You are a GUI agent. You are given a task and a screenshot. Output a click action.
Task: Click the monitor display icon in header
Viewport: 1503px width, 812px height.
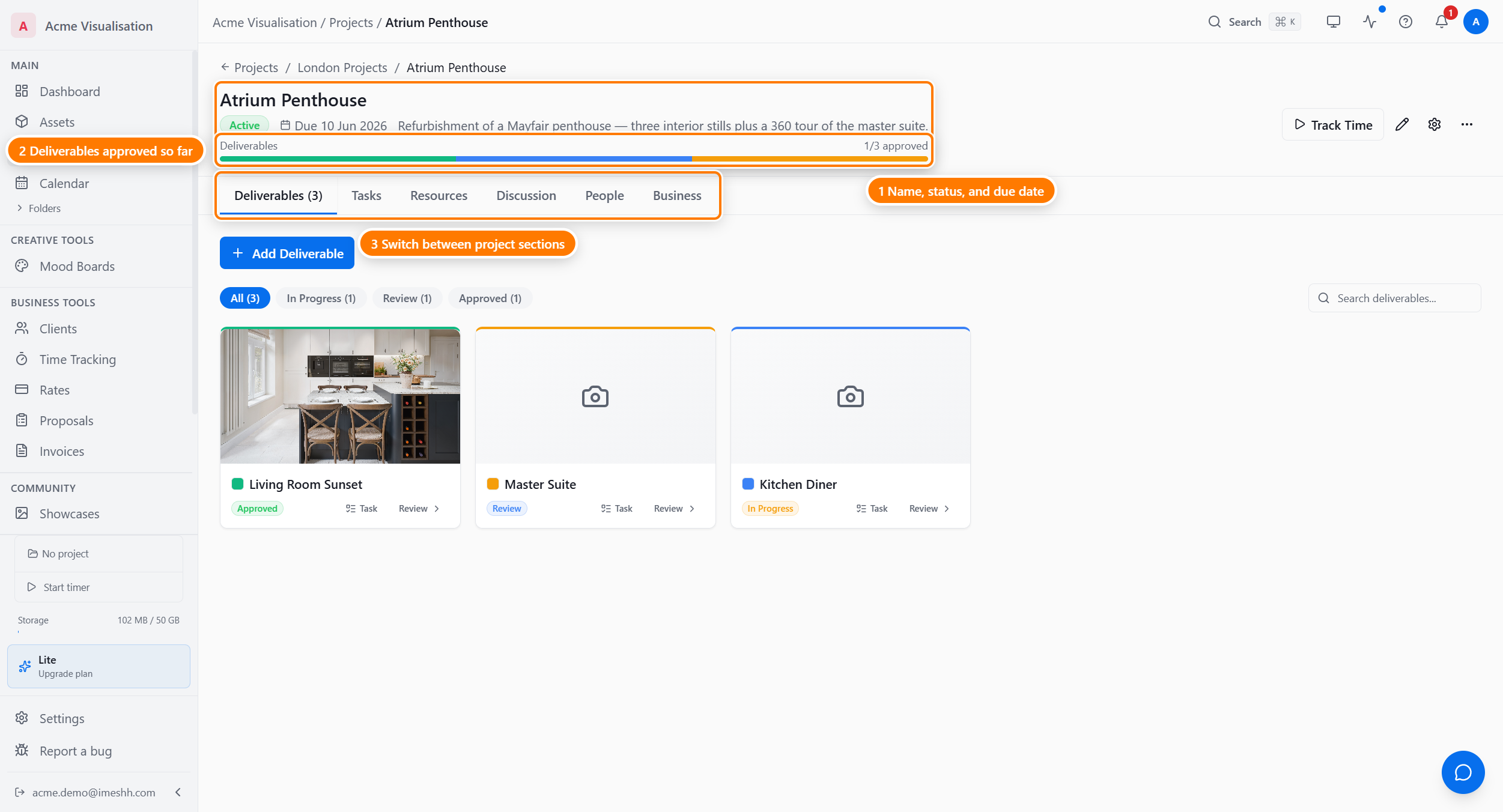[1334, 22]
